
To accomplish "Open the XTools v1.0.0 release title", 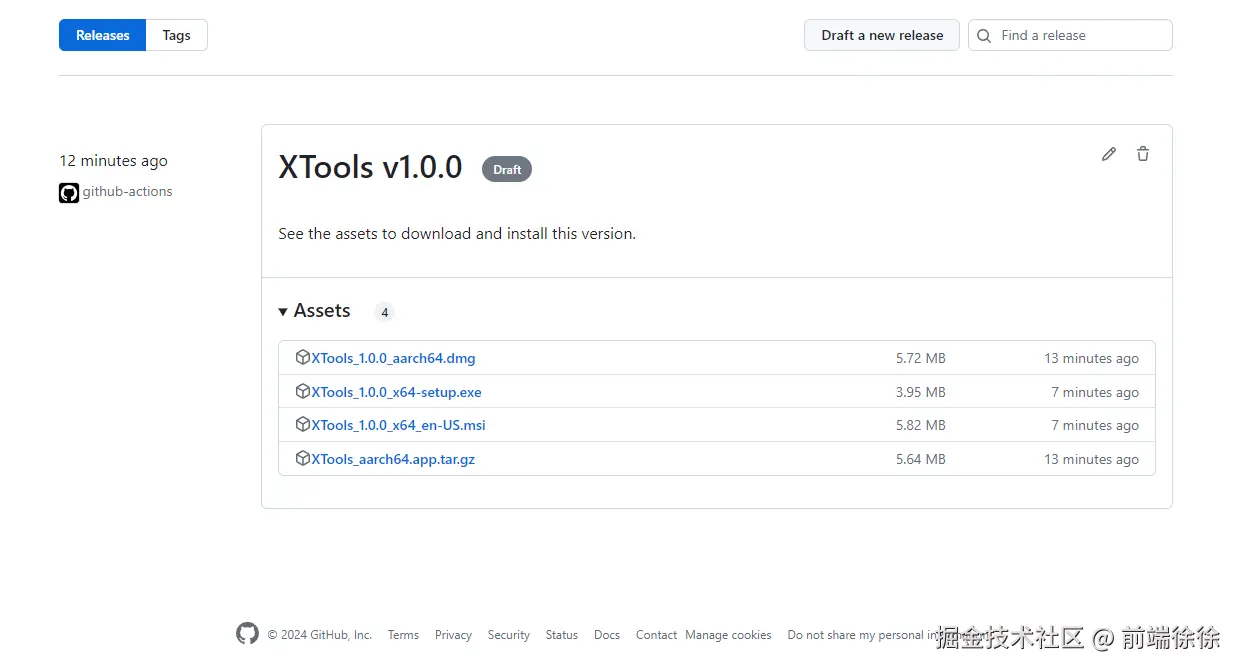I will pyautogui.click(x=370, y=167).
